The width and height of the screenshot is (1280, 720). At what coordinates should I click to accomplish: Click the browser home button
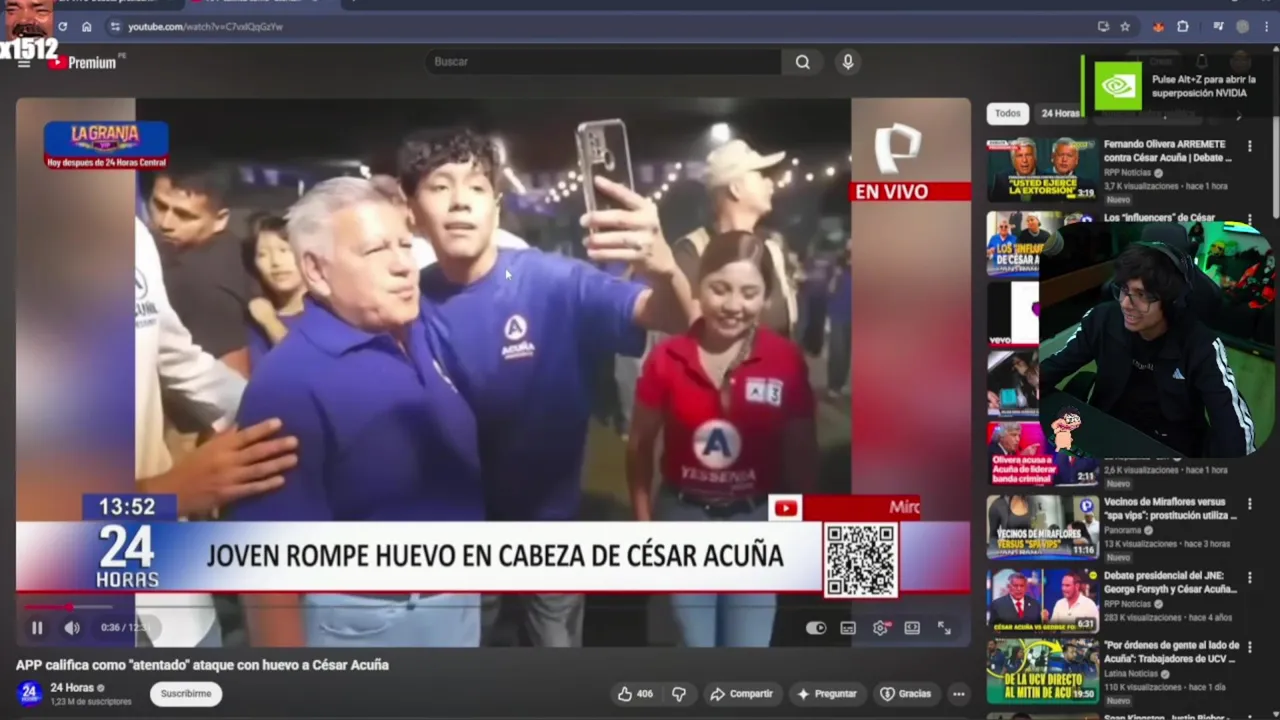pos(87,27)
